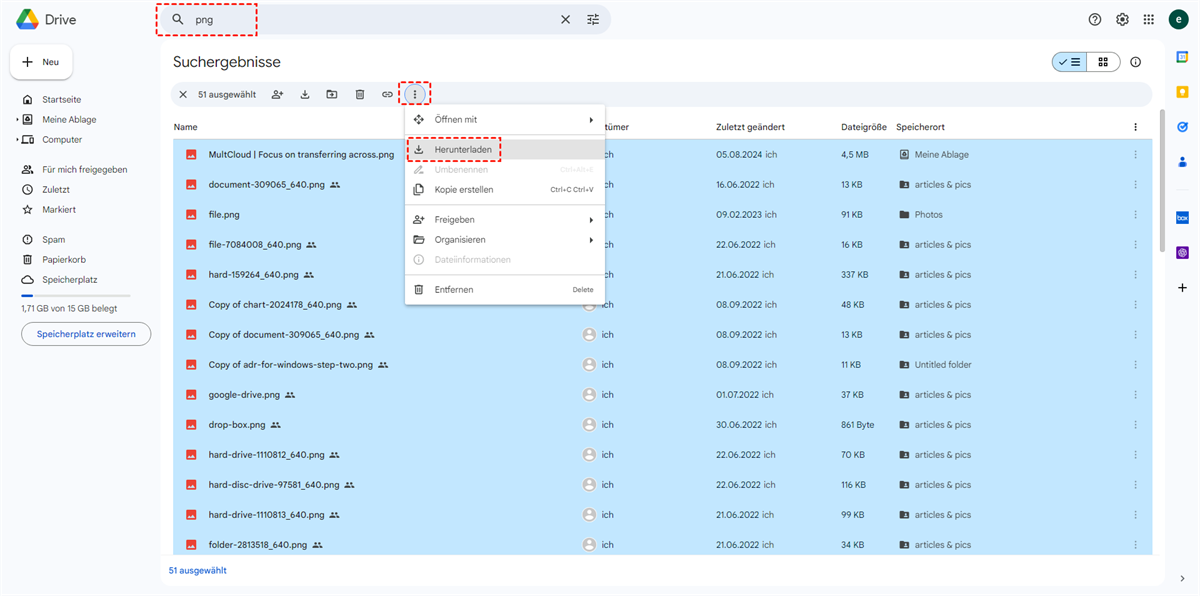Click the move to folder toolbar icon
The height and width of the screenshot is (596, 1200).
pos(332,95)
